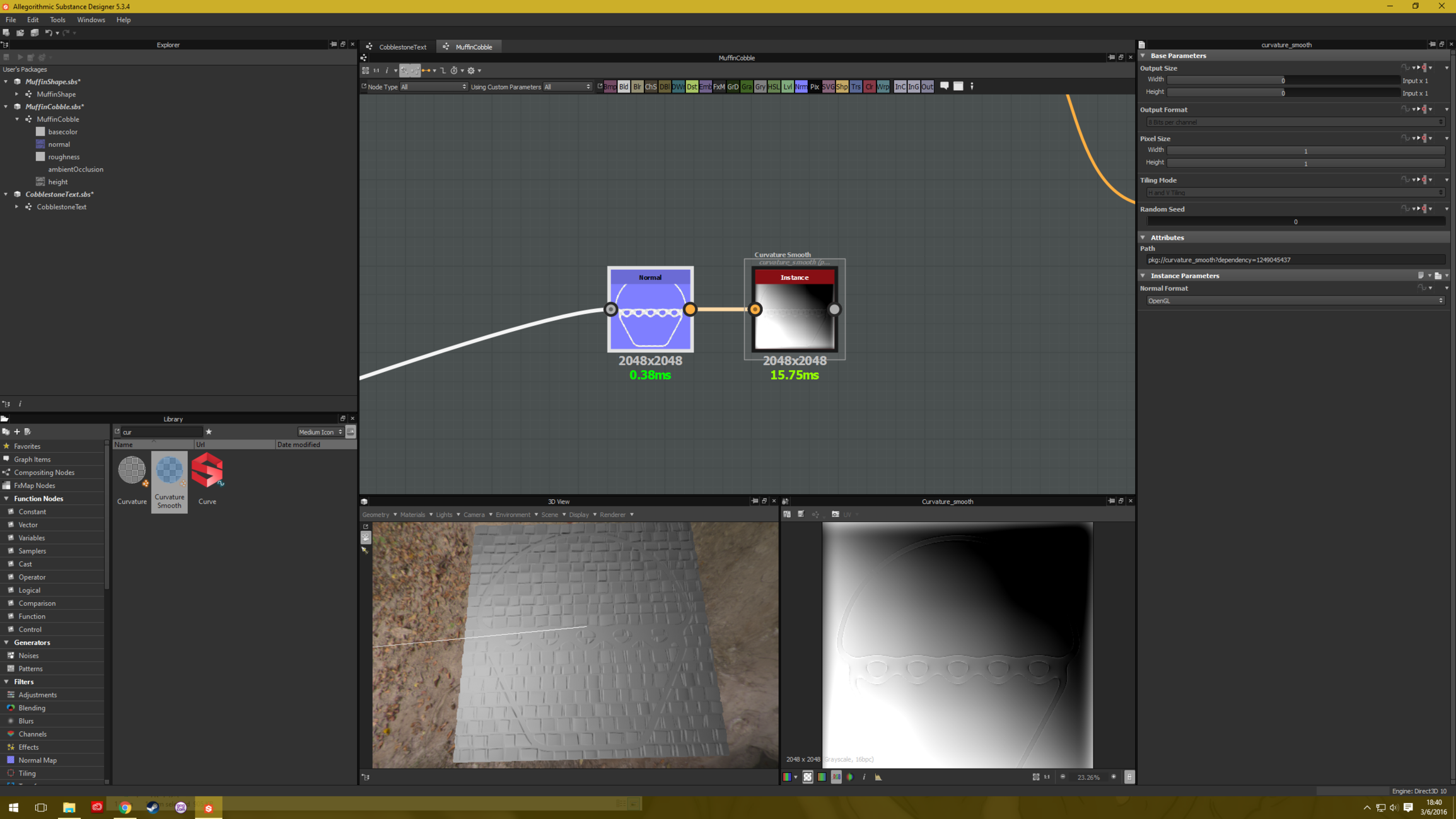This screenshot has height=819, width=1456.
Task: Select Compositing Nodes library category
Action: 44,472
